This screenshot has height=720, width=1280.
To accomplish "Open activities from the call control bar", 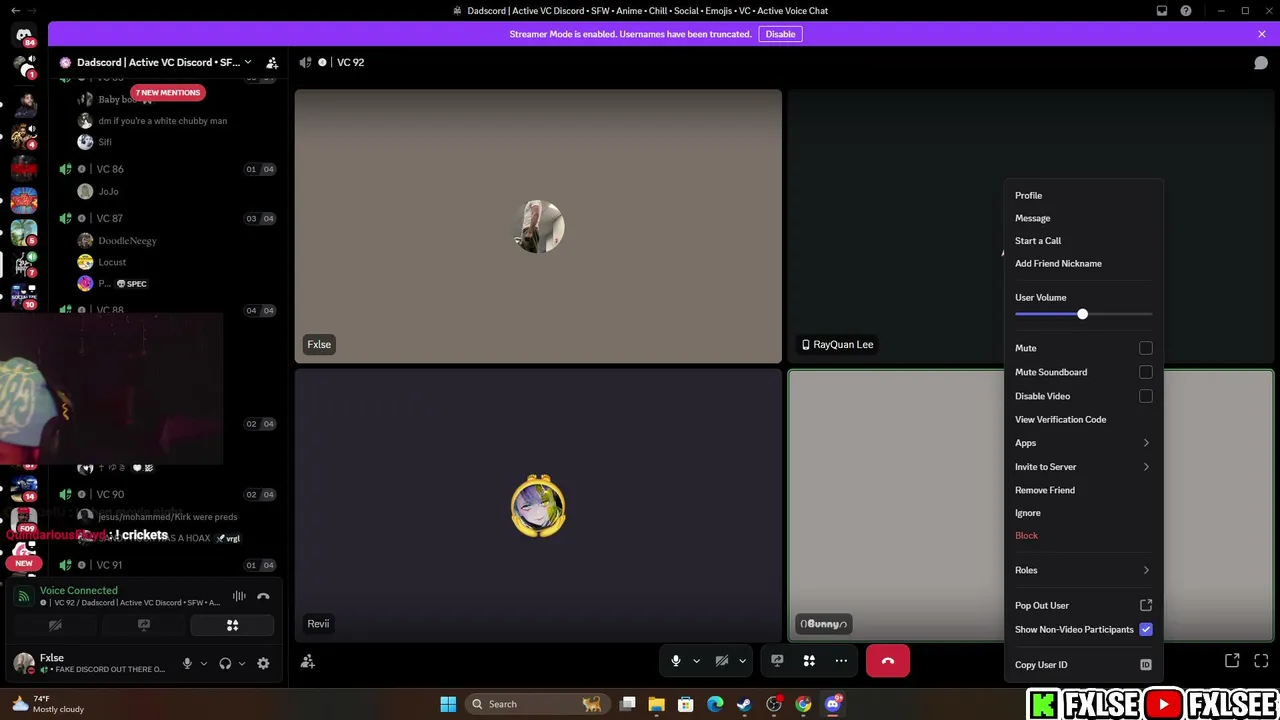I will point(809,661).
